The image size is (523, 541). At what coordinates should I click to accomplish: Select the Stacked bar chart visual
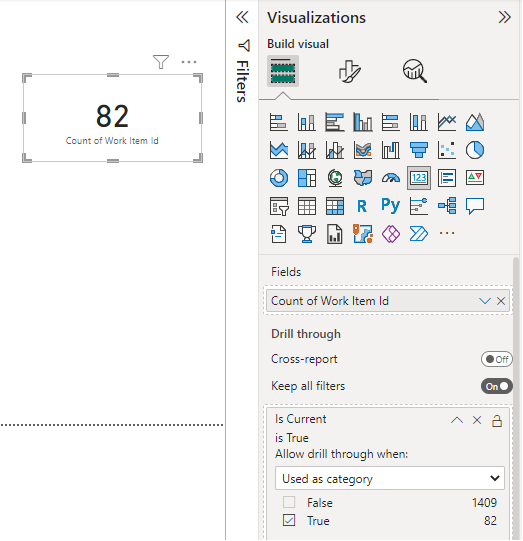[278, 122]
